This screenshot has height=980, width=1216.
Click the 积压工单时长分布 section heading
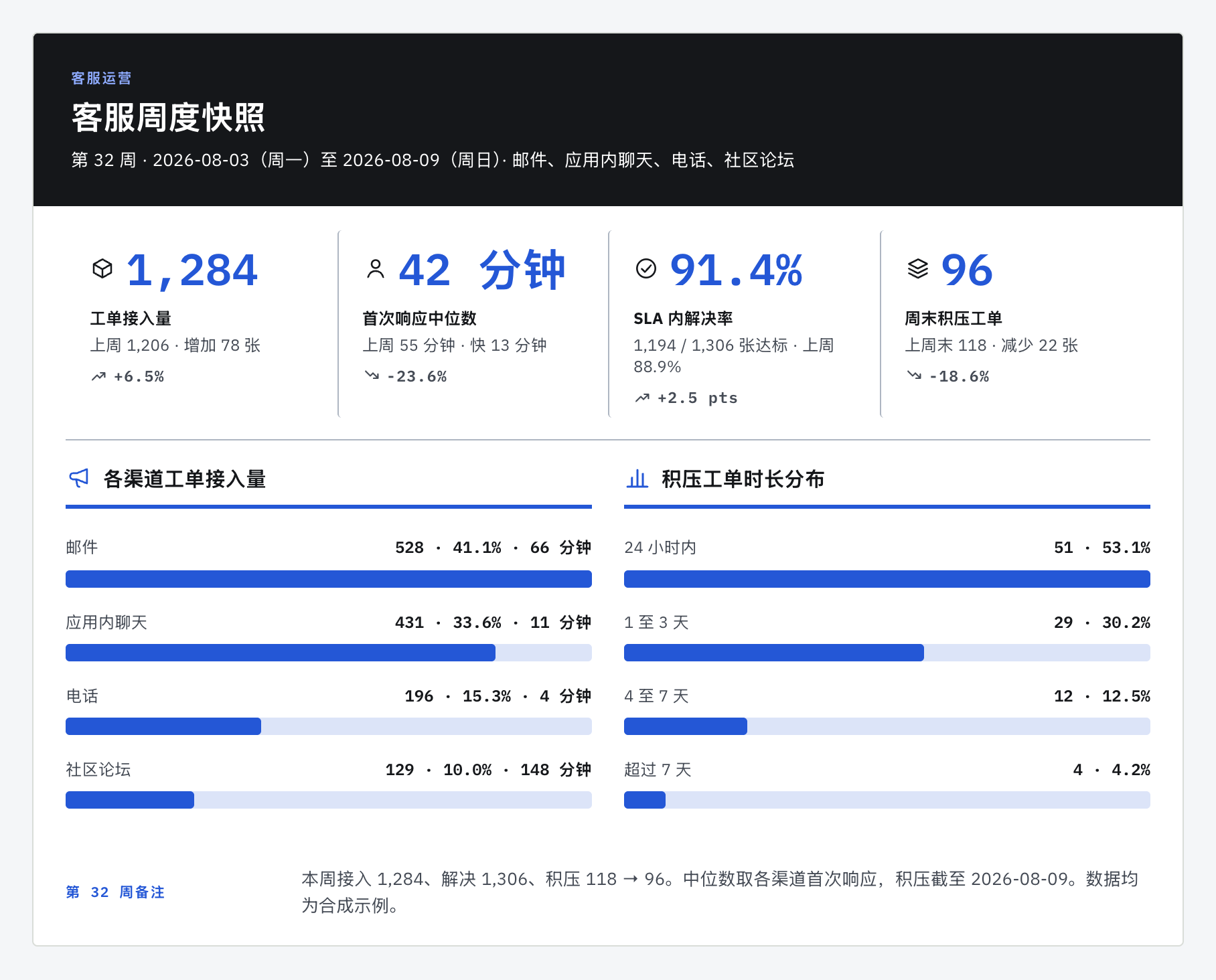[x=743, y=479]
